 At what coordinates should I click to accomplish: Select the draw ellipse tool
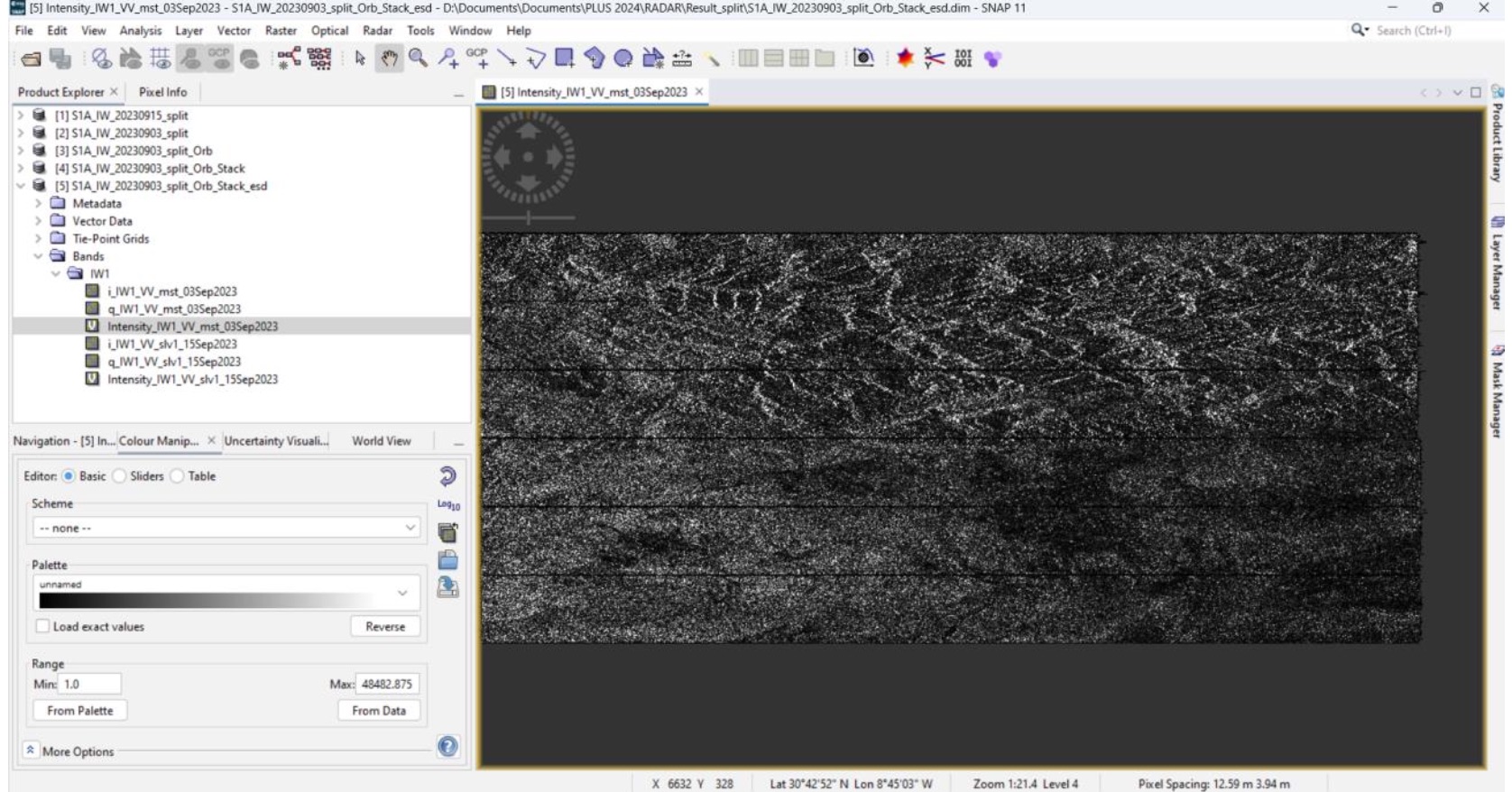point(623,60)
